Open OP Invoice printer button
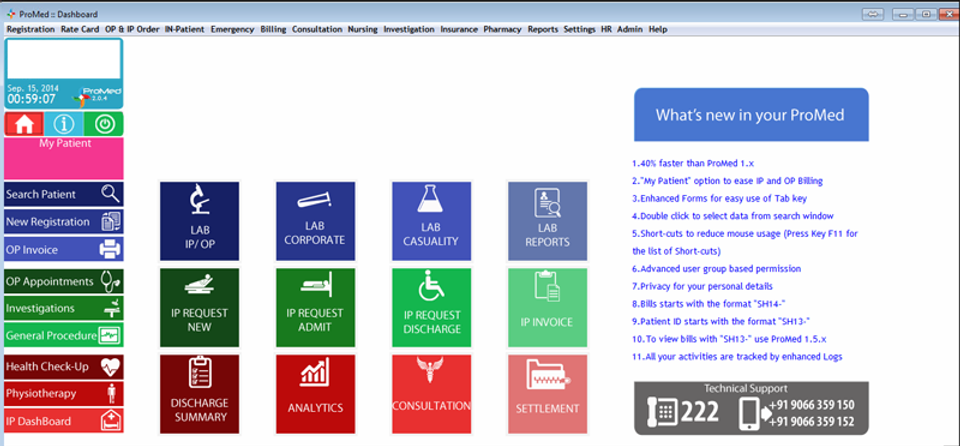This screenshot has width=960, height=446. [x=64, y=249]
